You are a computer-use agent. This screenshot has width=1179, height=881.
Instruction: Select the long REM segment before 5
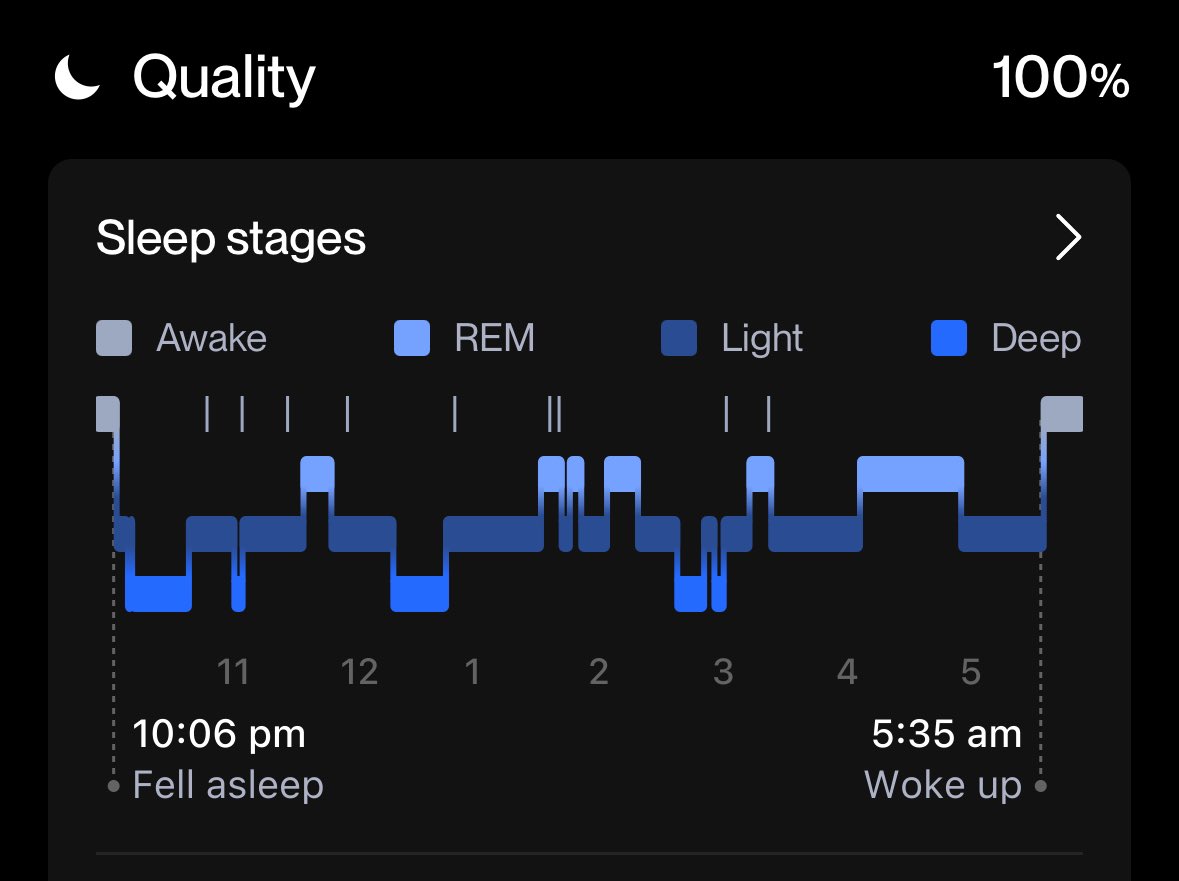click(x=911, y=474)
